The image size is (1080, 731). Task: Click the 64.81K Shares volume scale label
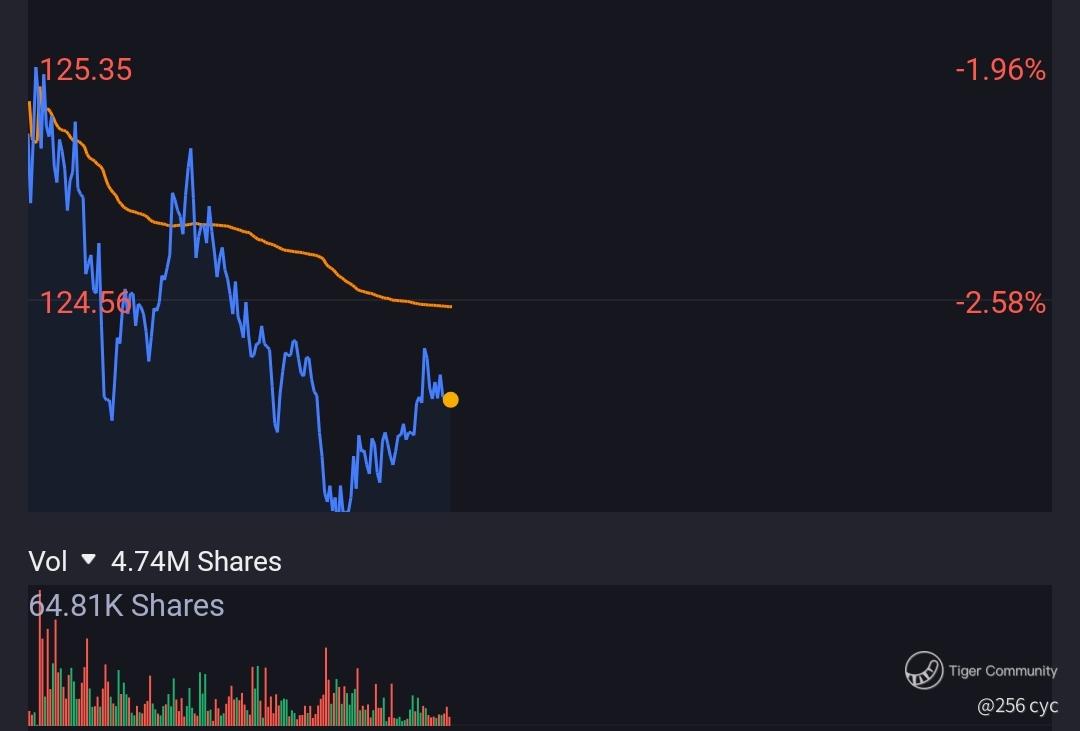tap(126, 606)
